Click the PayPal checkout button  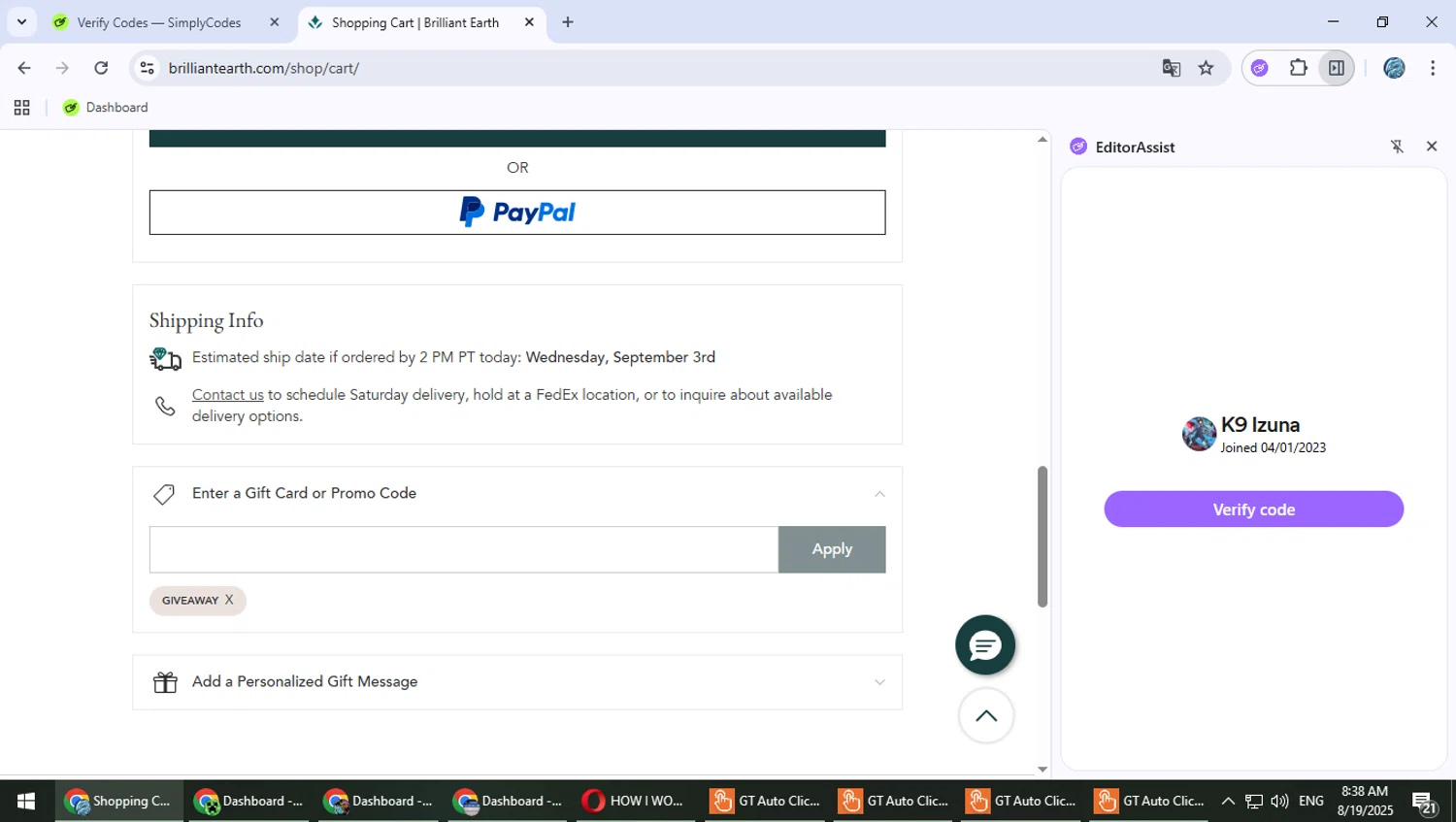[517, 213]
